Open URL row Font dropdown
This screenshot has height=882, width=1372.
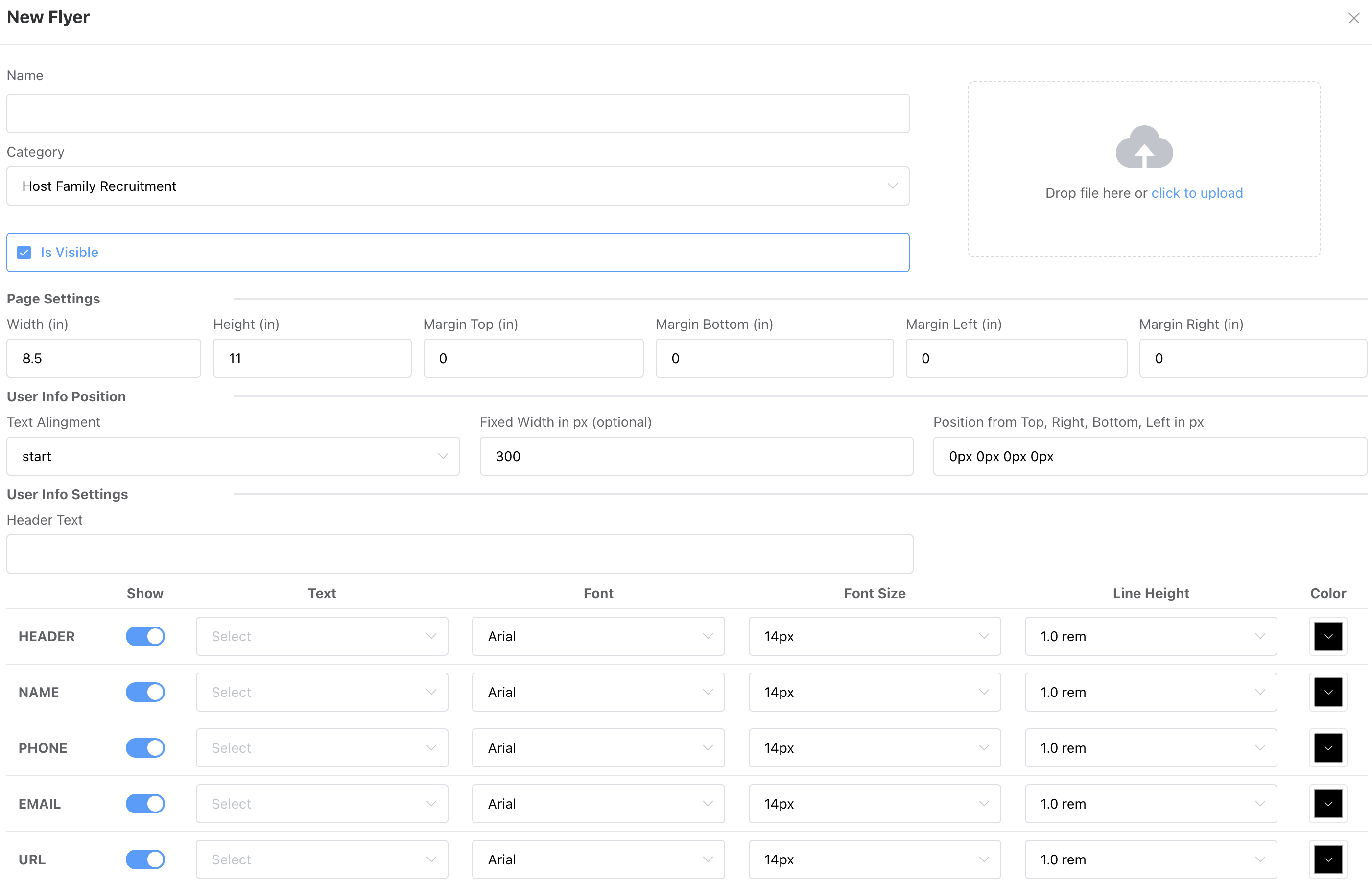coord(598,859)
